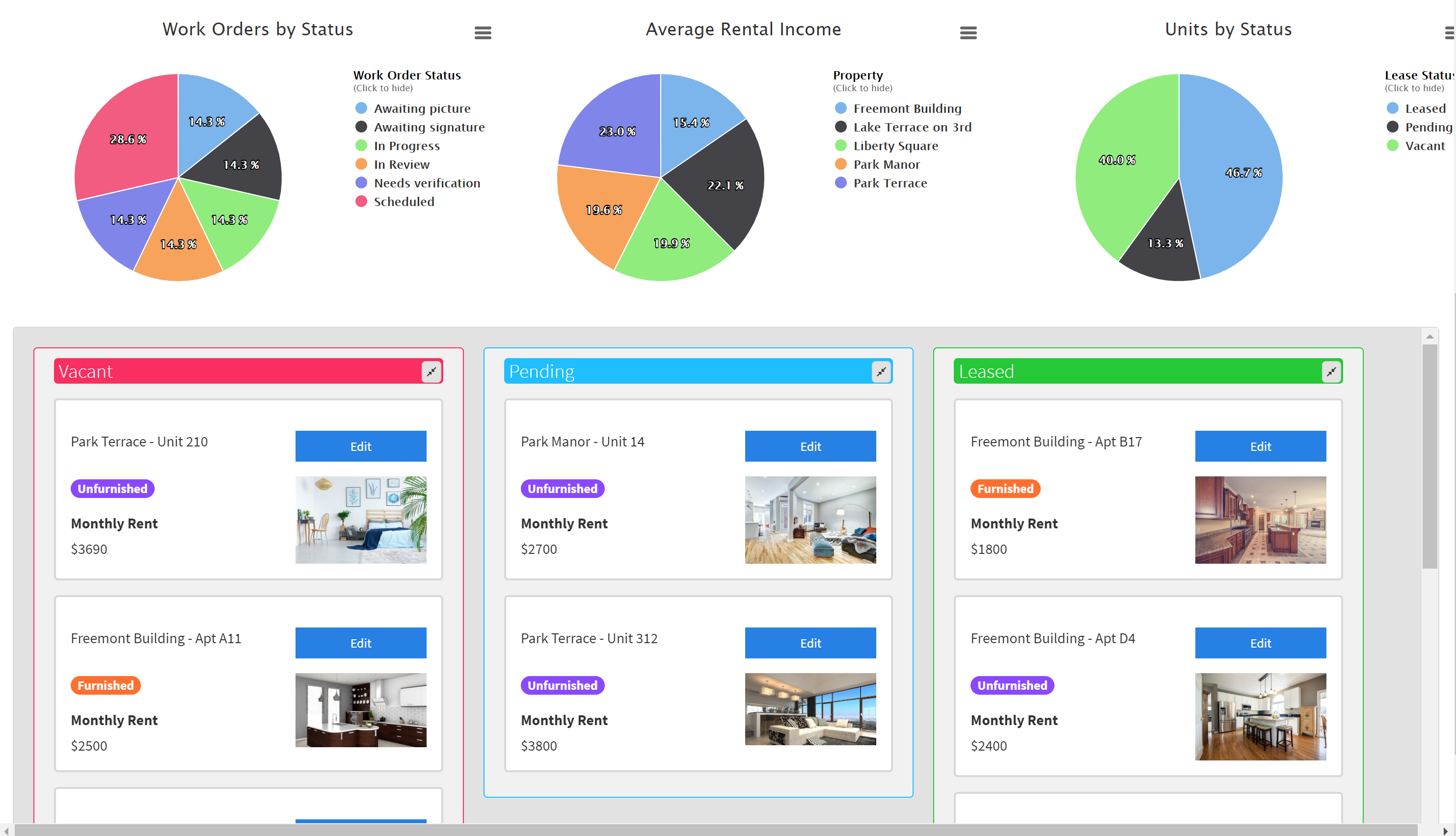Click the Units by Status title
The width and height of the screenshot is (1456, 836).
point(1228,29)
